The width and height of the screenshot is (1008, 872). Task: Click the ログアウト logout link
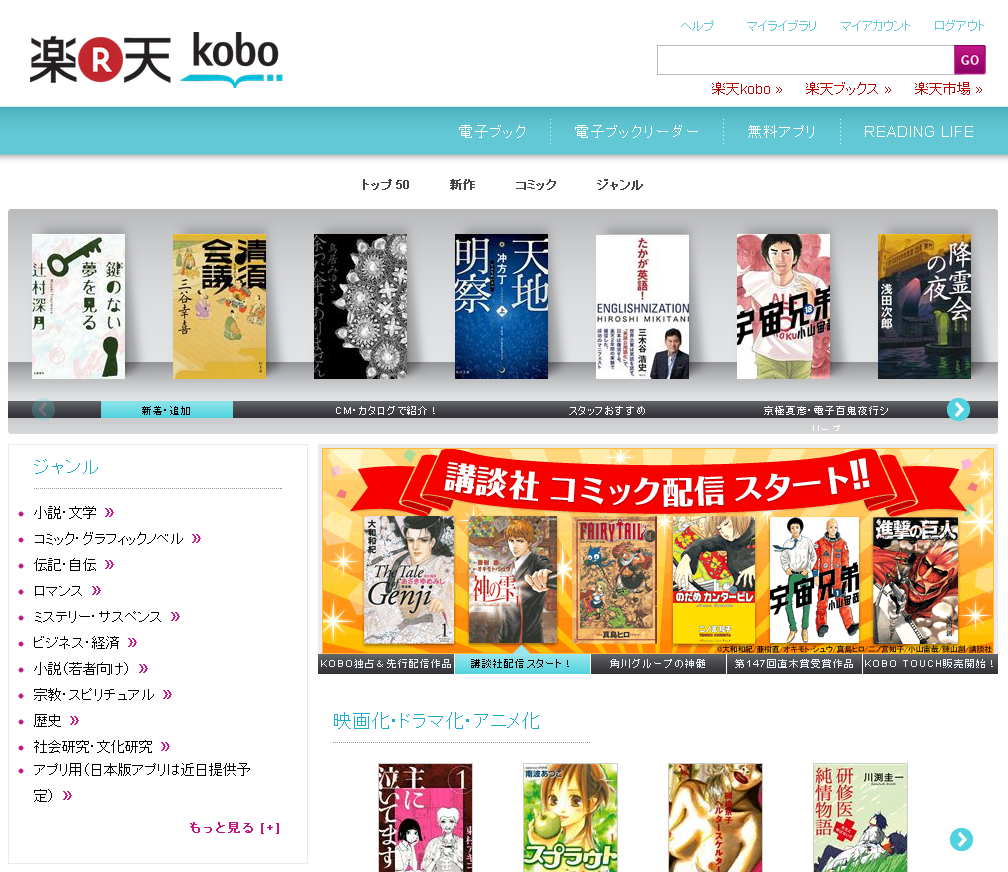(x=958, y=26)
